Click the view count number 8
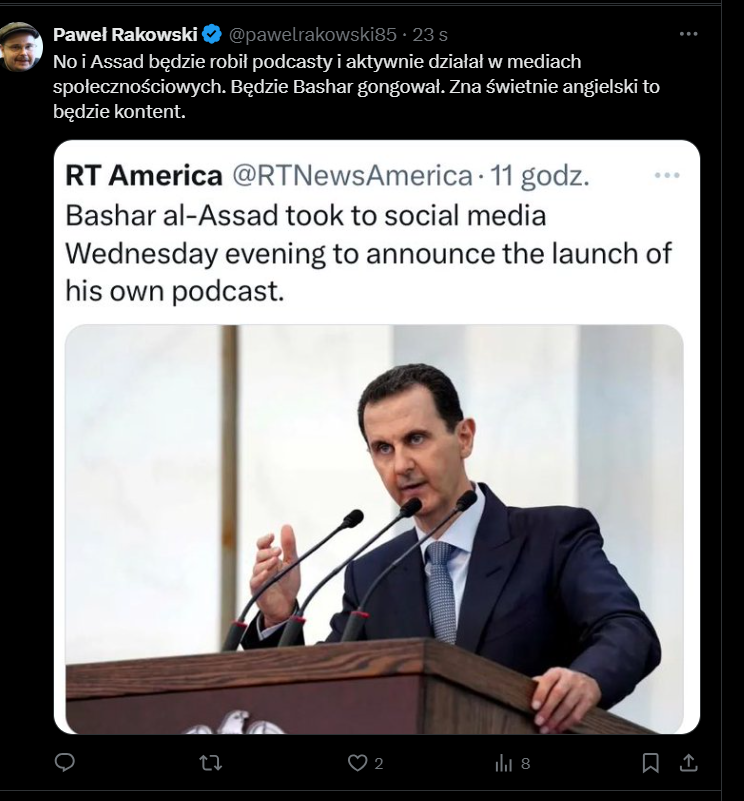This screenshot has height=801, width=744. click(525, 764)
